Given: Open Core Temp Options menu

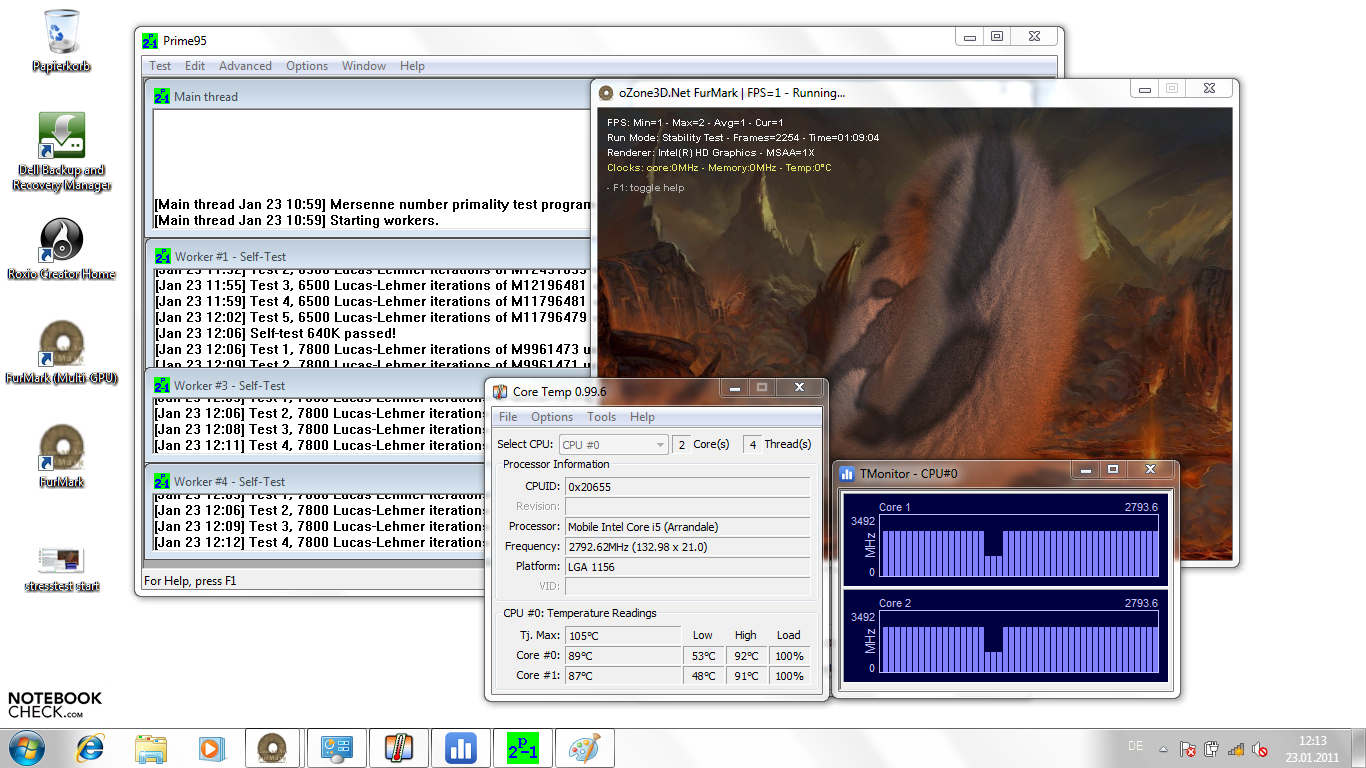Looking at the screenshot, I should [x=552, y=417].
